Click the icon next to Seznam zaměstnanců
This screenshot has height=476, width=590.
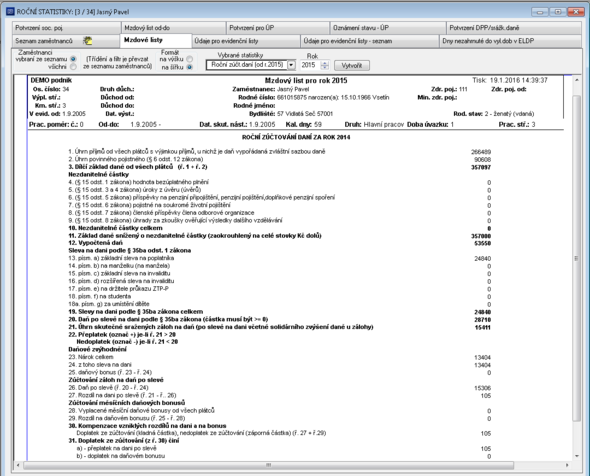tap(88, 41)
